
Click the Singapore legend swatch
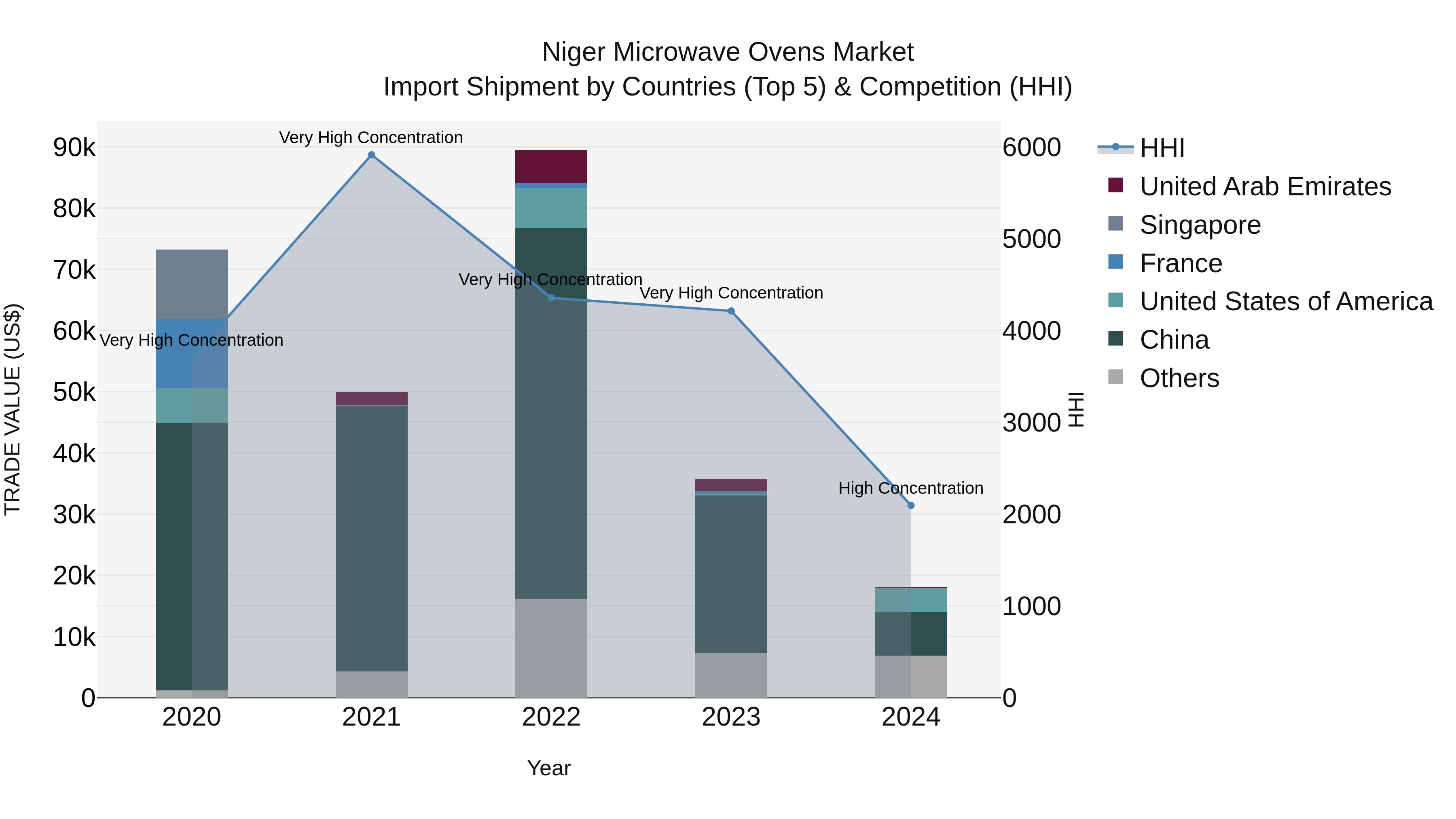pos(1116,223)
